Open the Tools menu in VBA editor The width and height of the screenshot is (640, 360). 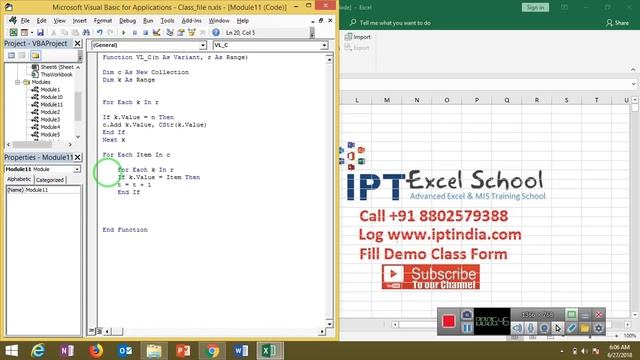[x=167, y=20]
